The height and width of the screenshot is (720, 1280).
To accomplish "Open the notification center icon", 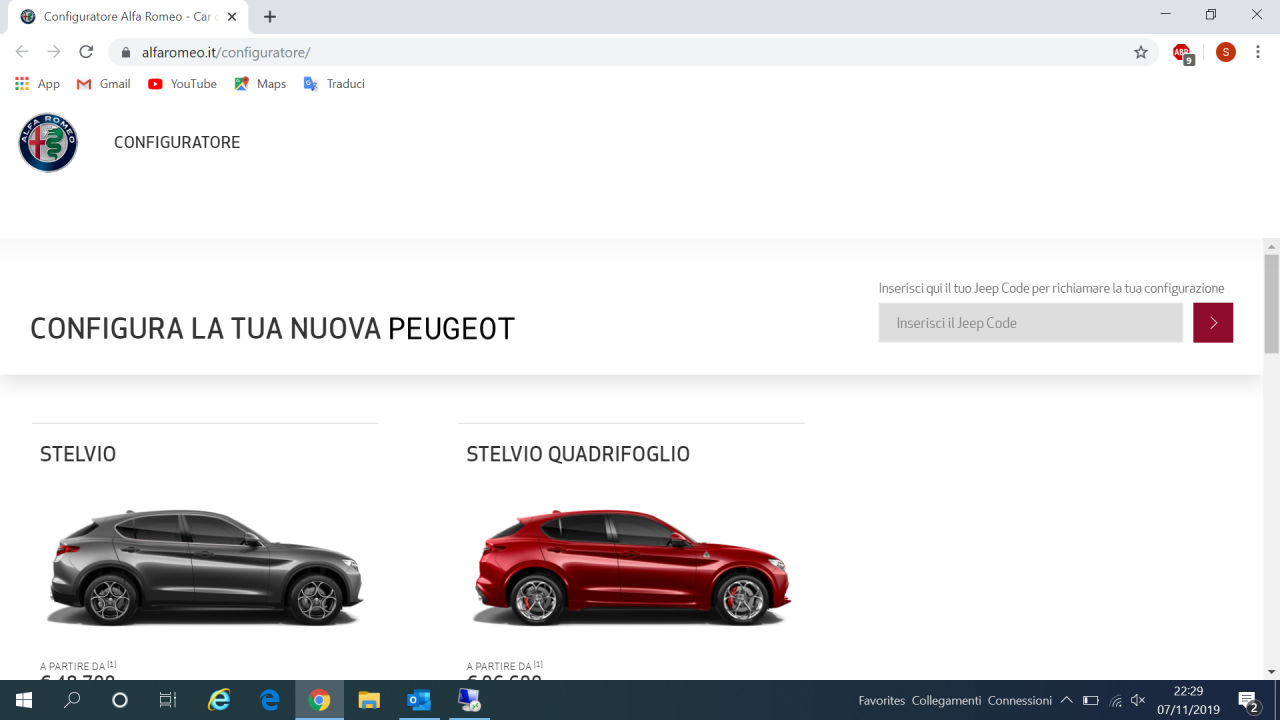I will (1248, 700).
